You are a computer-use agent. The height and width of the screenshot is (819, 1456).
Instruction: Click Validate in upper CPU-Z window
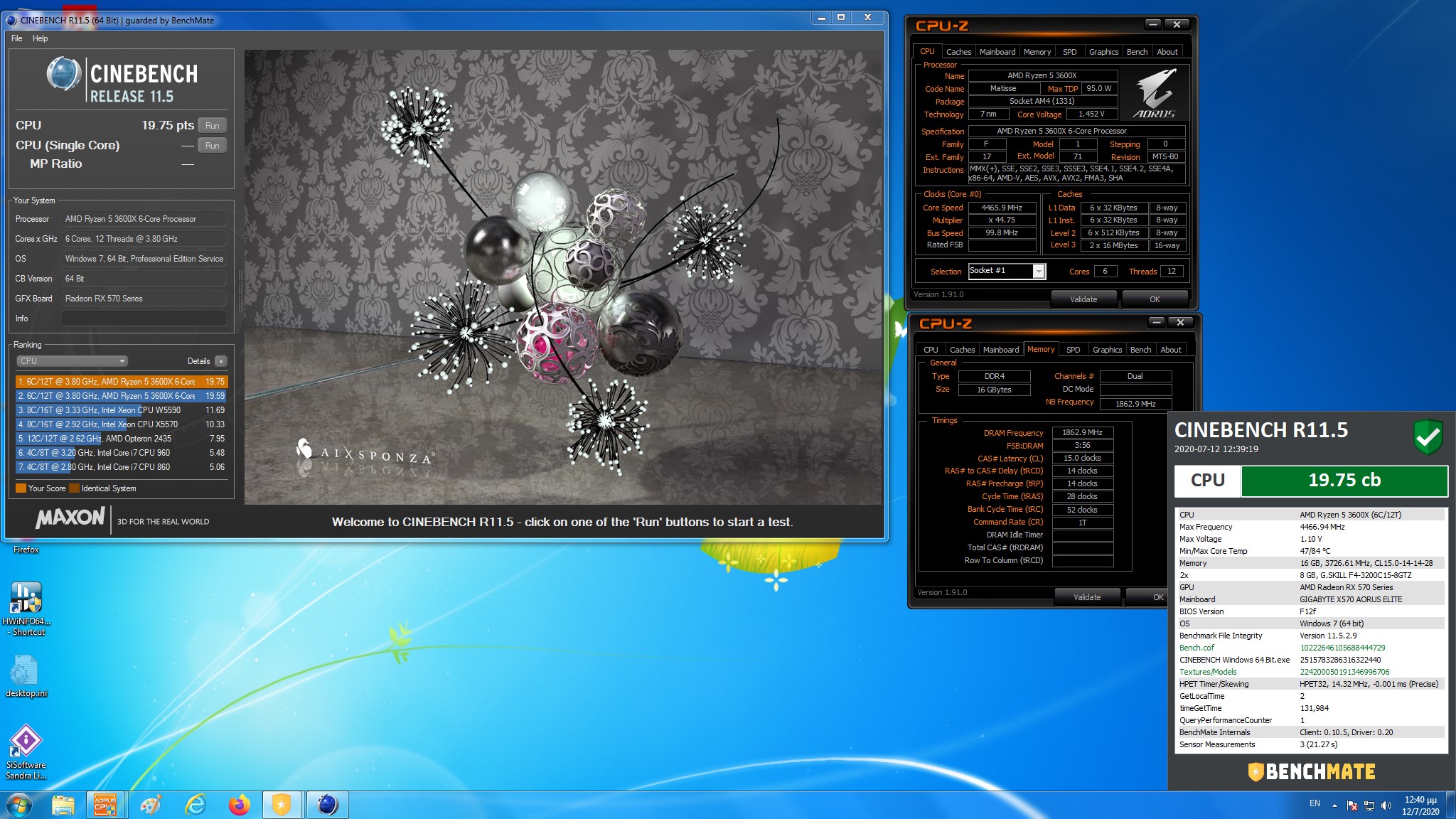pyautogui.click(x=1083, y=299)
